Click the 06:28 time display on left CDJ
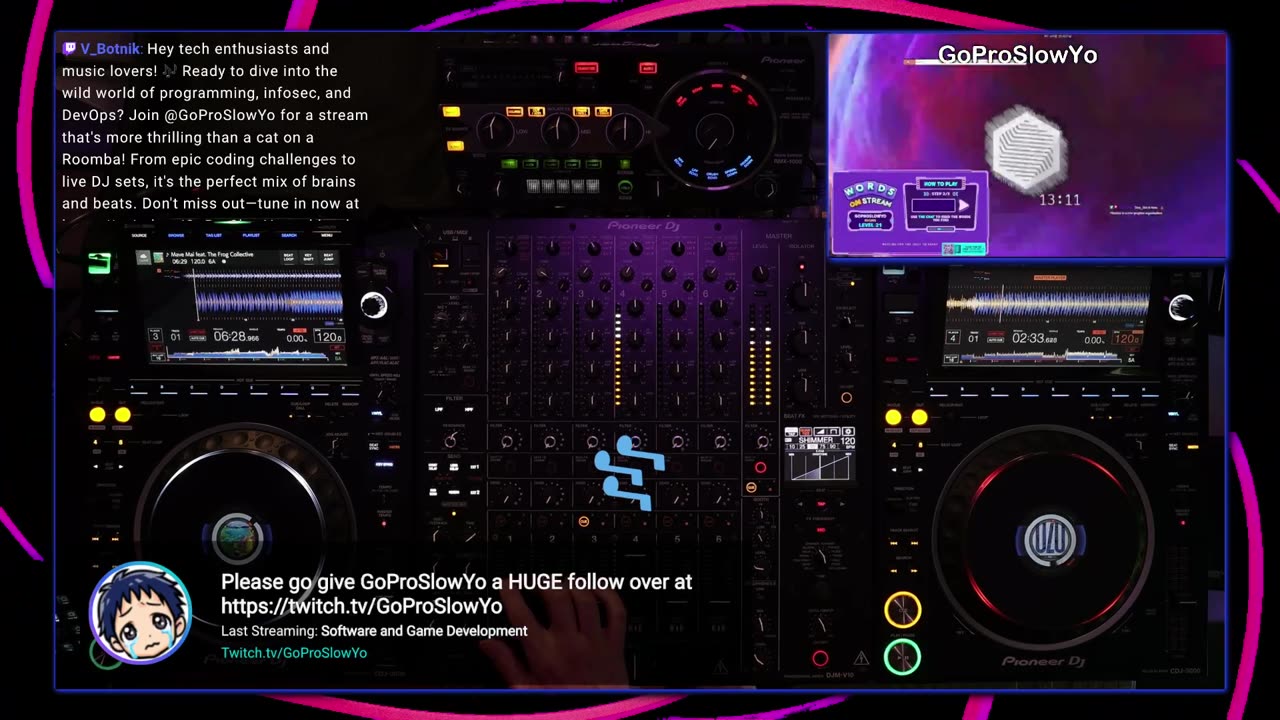 pos(236,337)
